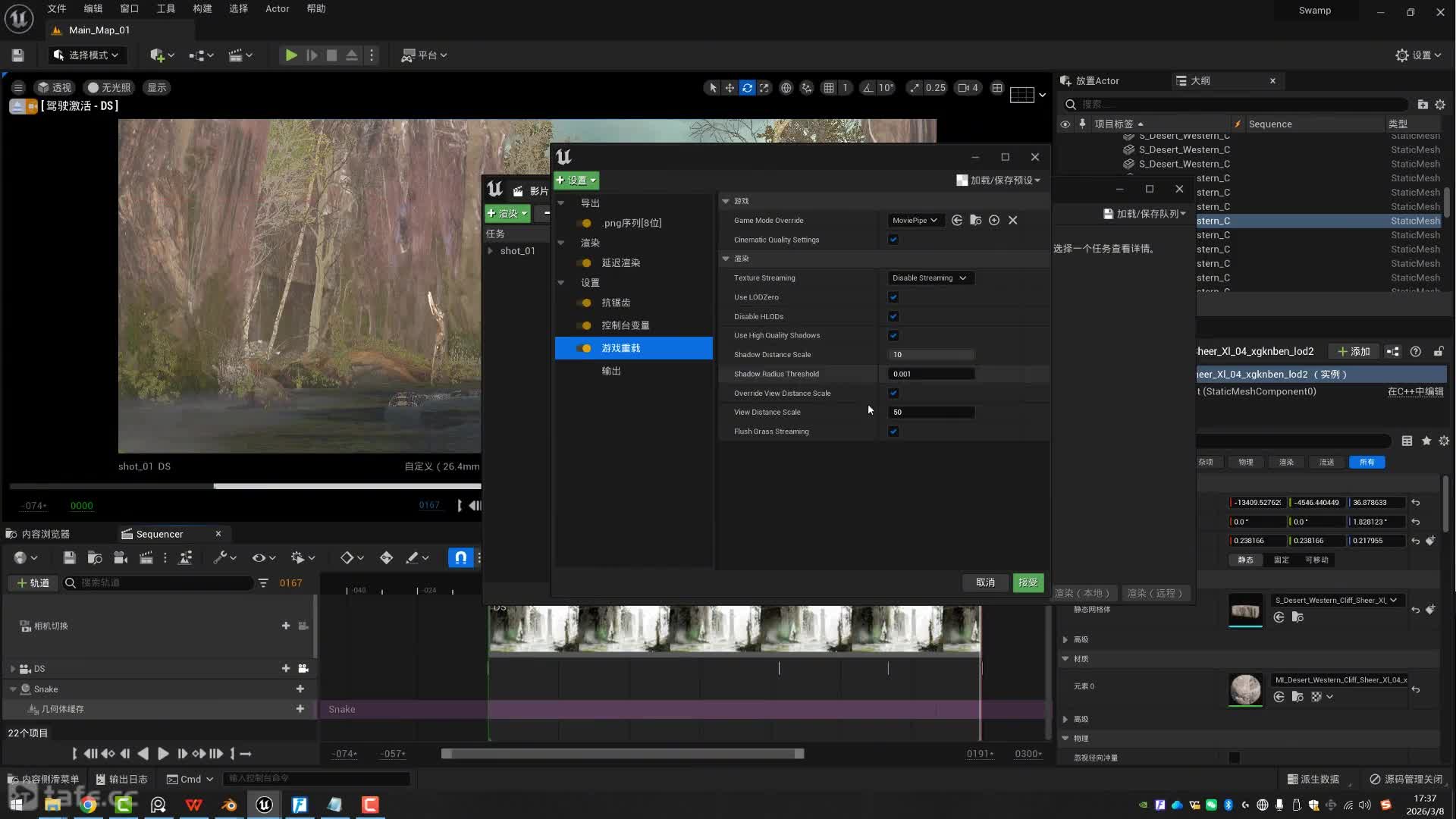Click the 接受 accept button
Image resolution: width=1456 pixels, height=819 pixels.
(x=1028, y=582)
